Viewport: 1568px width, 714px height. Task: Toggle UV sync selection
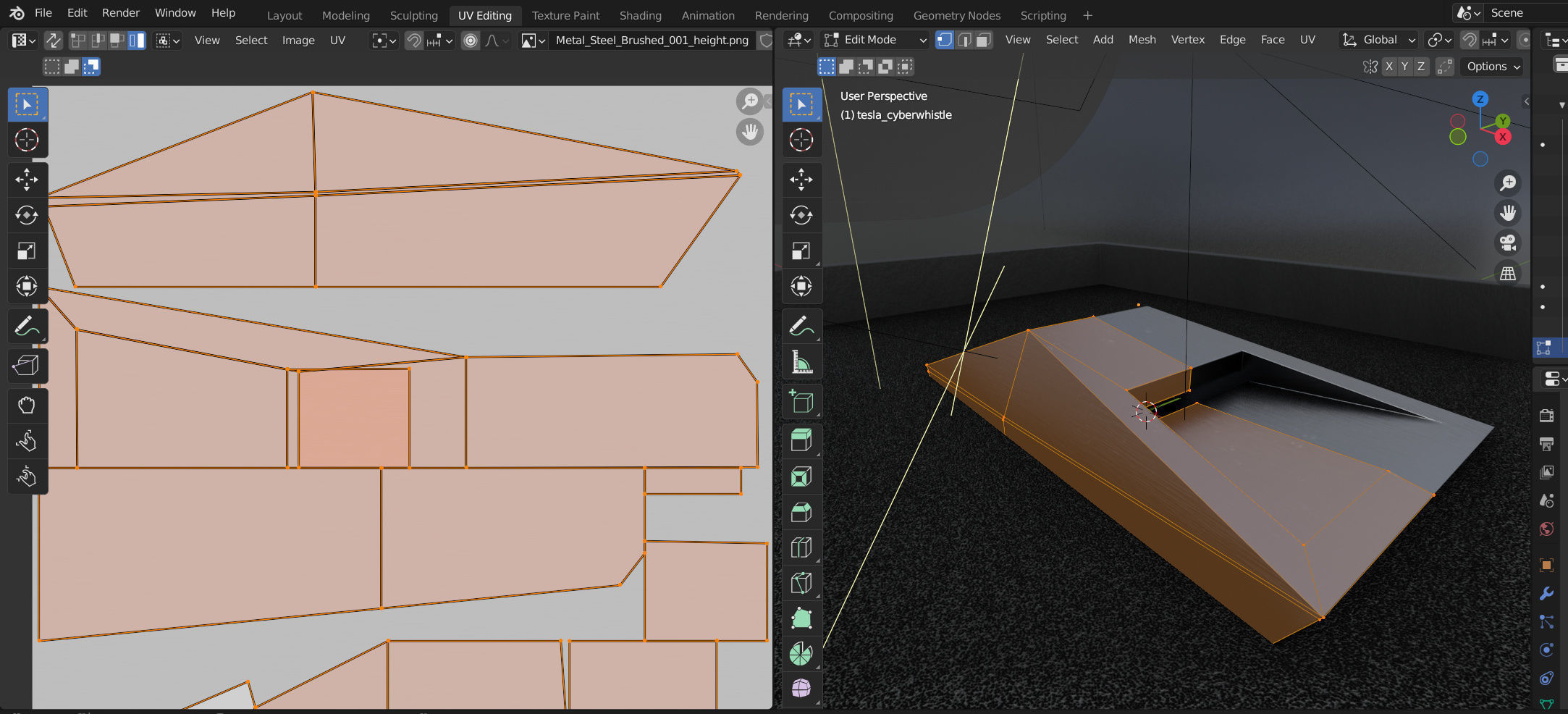coord(53,41)
